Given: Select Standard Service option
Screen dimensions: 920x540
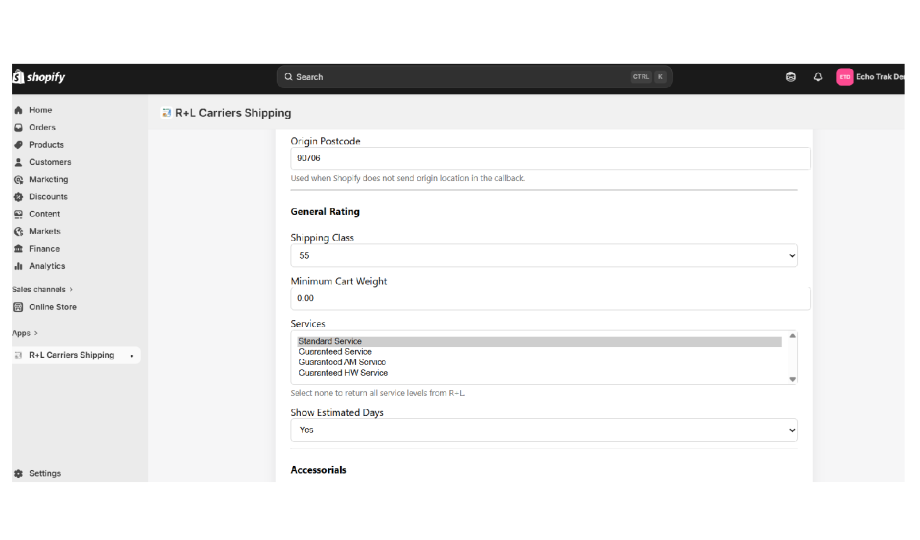Looking at the screenshot, I should click(330, 341).
